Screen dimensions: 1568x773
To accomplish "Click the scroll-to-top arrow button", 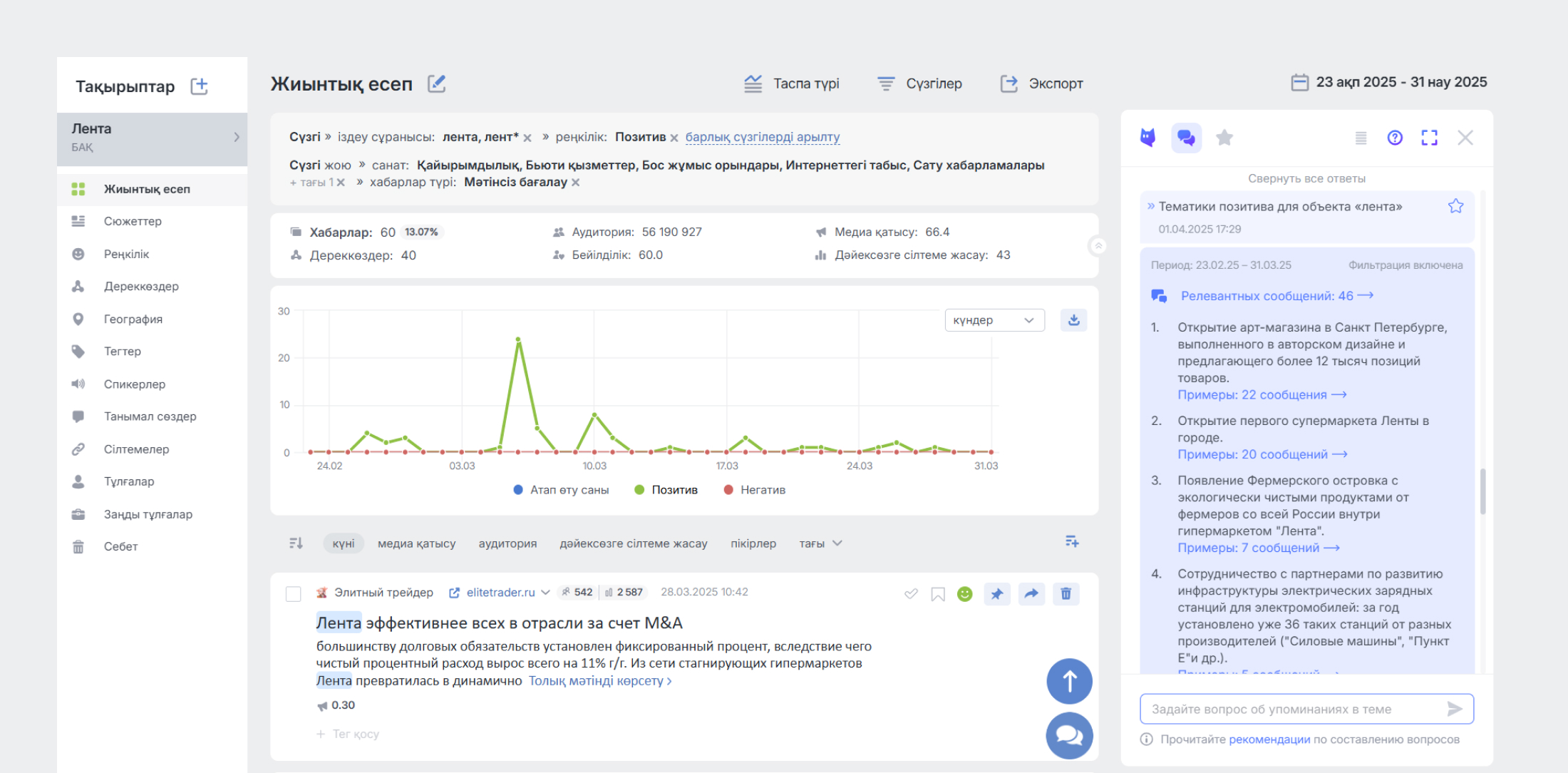I will click(x=1069, y=681).
